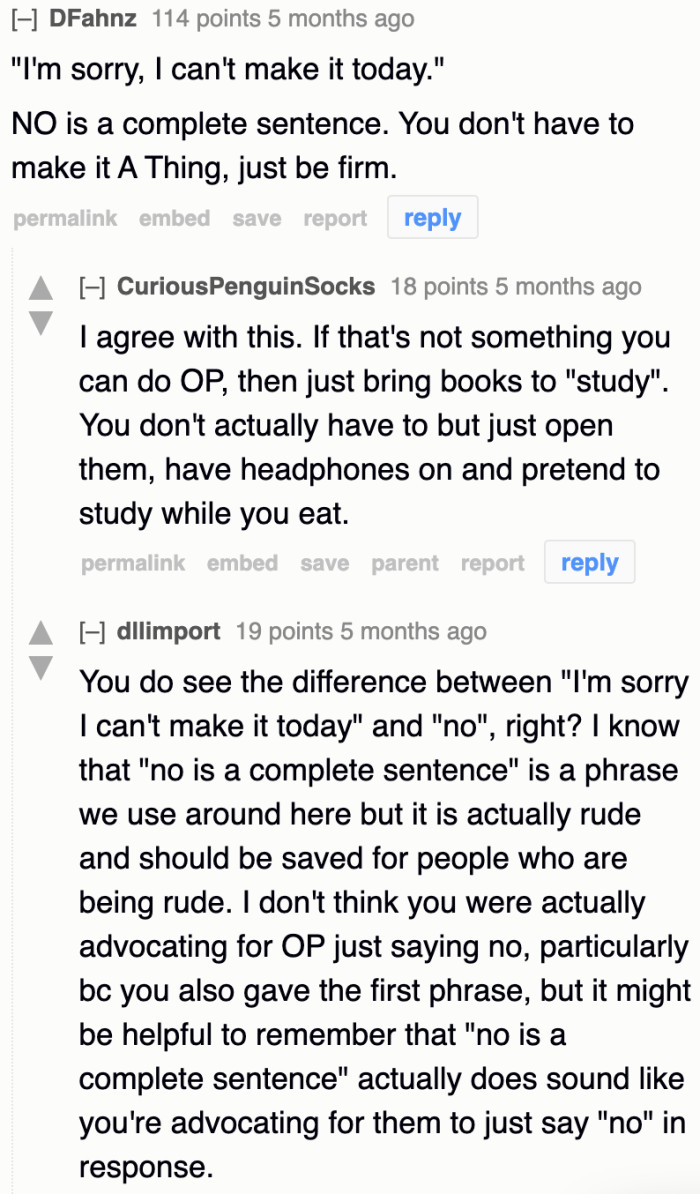Downvote CuriousPenguinSocks' comment
The width and height of the screenshot is (700, 1194).
pos(40,322)
